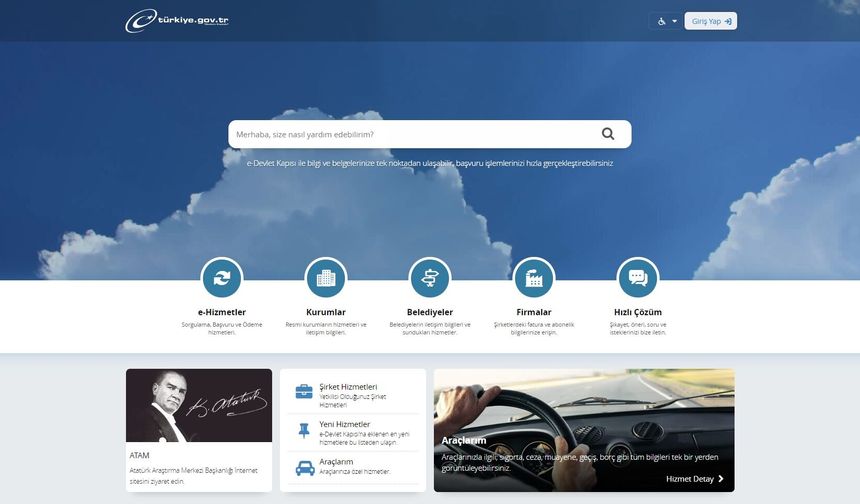Click the 'e-Devlet Kapısı ile bilgi ve belgelerinize' tagline

(x=429, y=163)
